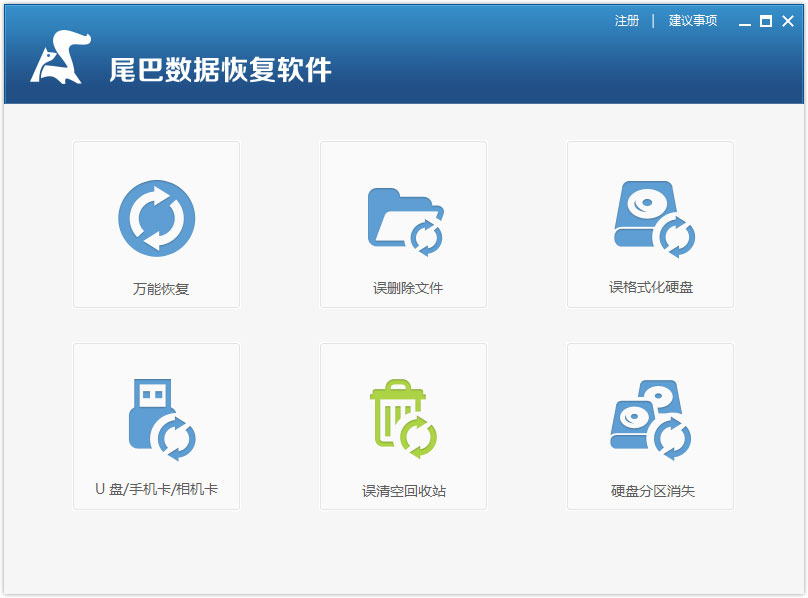Click the 万能恢复 circular arrows icon
The width and height of the screenshot is (808, 598).
click(x=156, y=218)
